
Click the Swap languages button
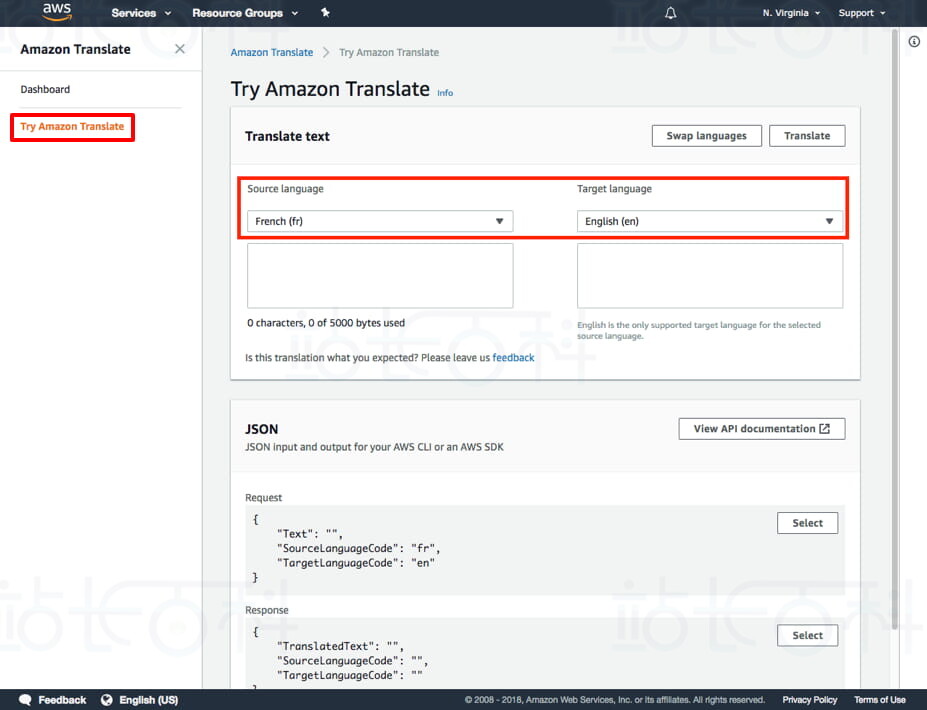pos(706,135)
